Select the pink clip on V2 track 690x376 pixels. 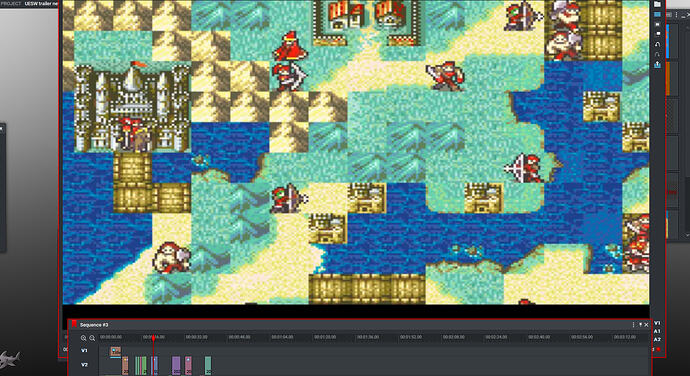click(x=188, y=365)
